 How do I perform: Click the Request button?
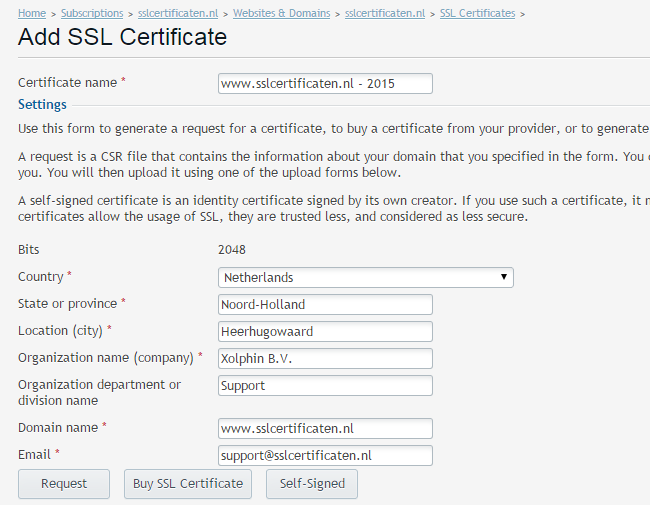coord(64,484)
